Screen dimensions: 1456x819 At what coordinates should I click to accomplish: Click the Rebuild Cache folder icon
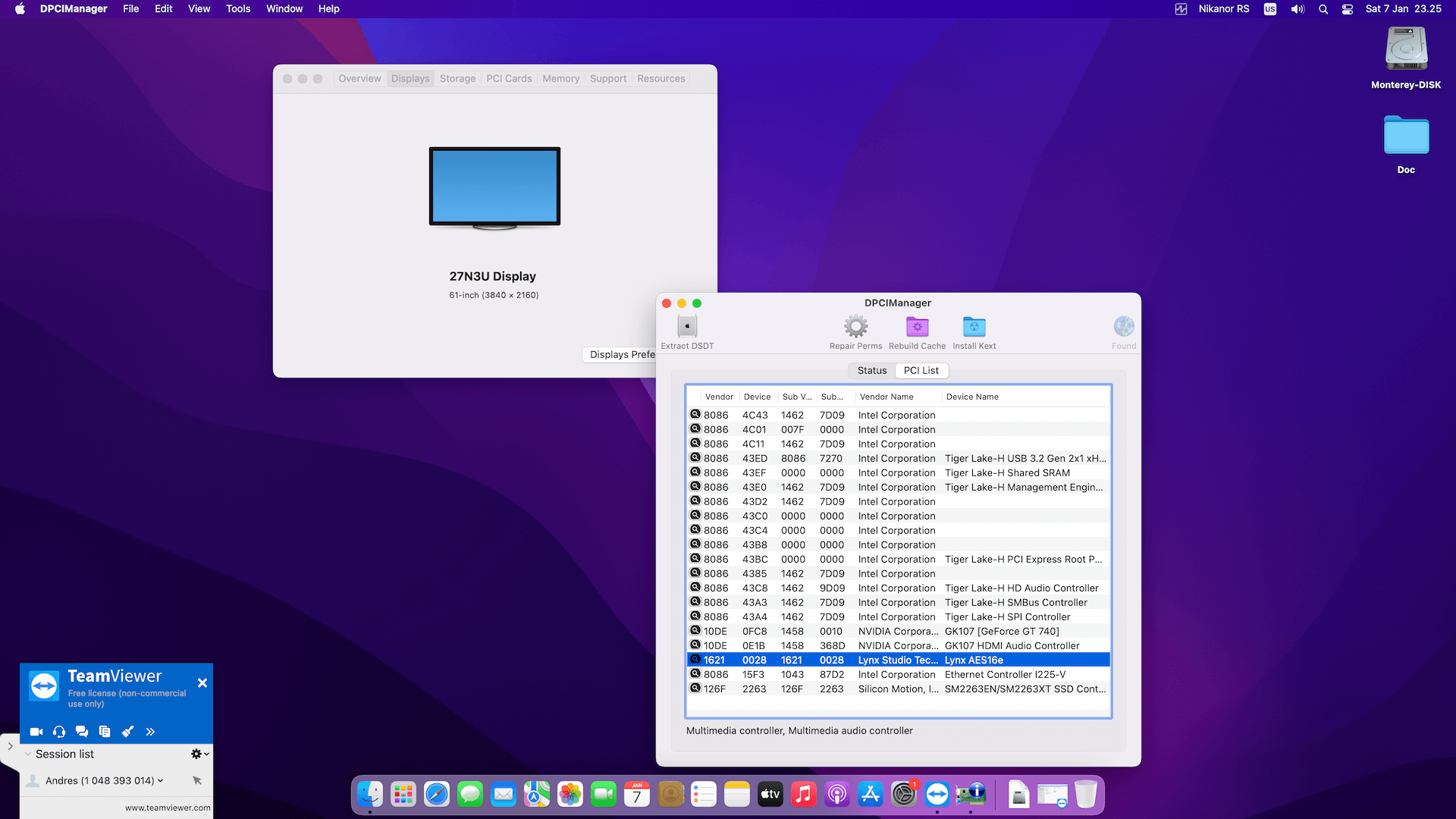pos(917,328)
